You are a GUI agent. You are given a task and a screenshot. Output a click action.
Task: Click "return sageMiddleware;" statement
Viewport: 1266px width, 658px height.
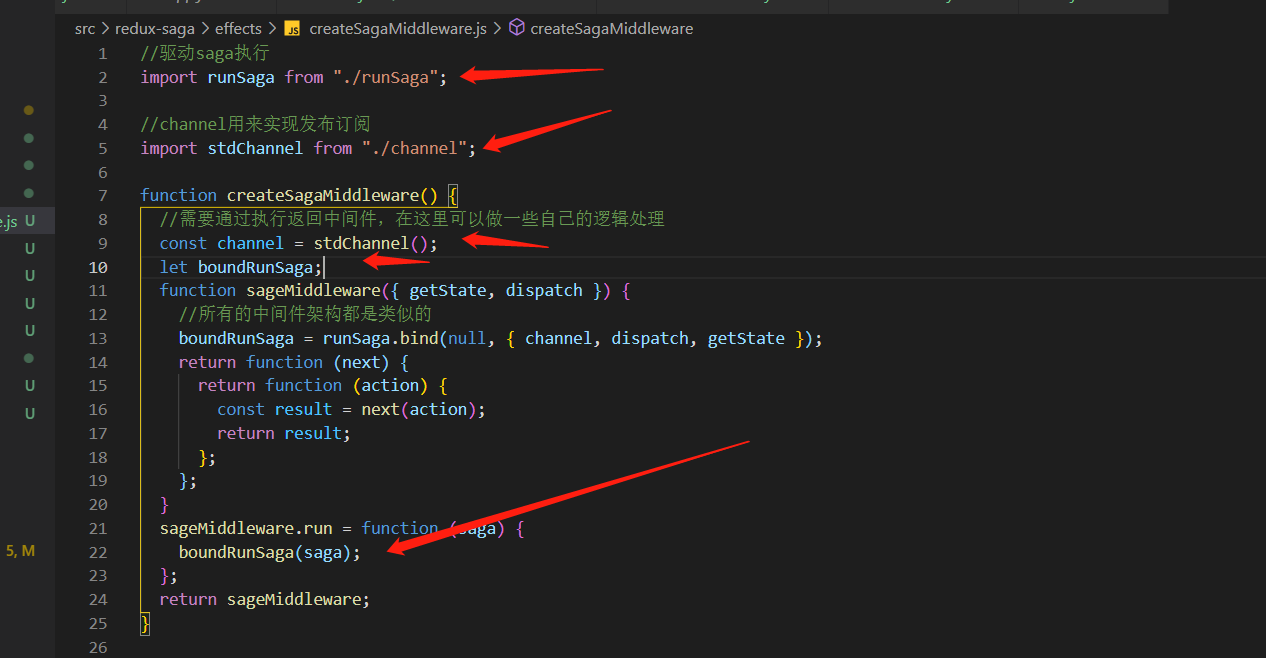tap(265, 599)
